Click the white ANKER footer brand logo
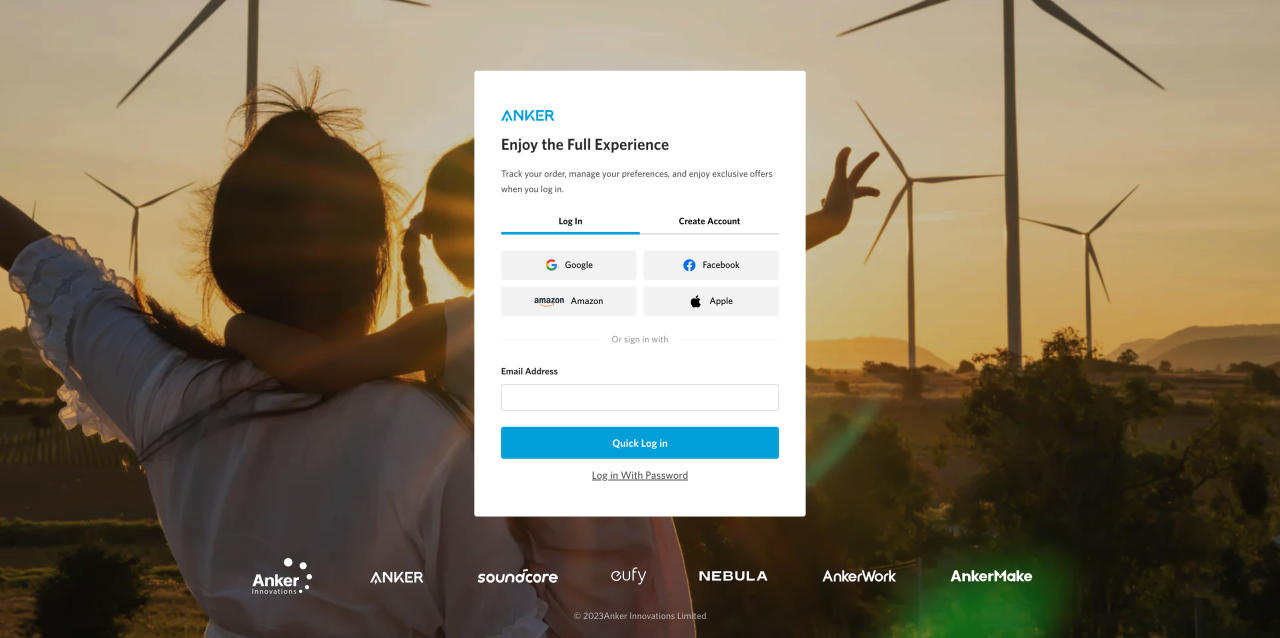This screenshot has height=638, width=1280. (x=397, y=577)
